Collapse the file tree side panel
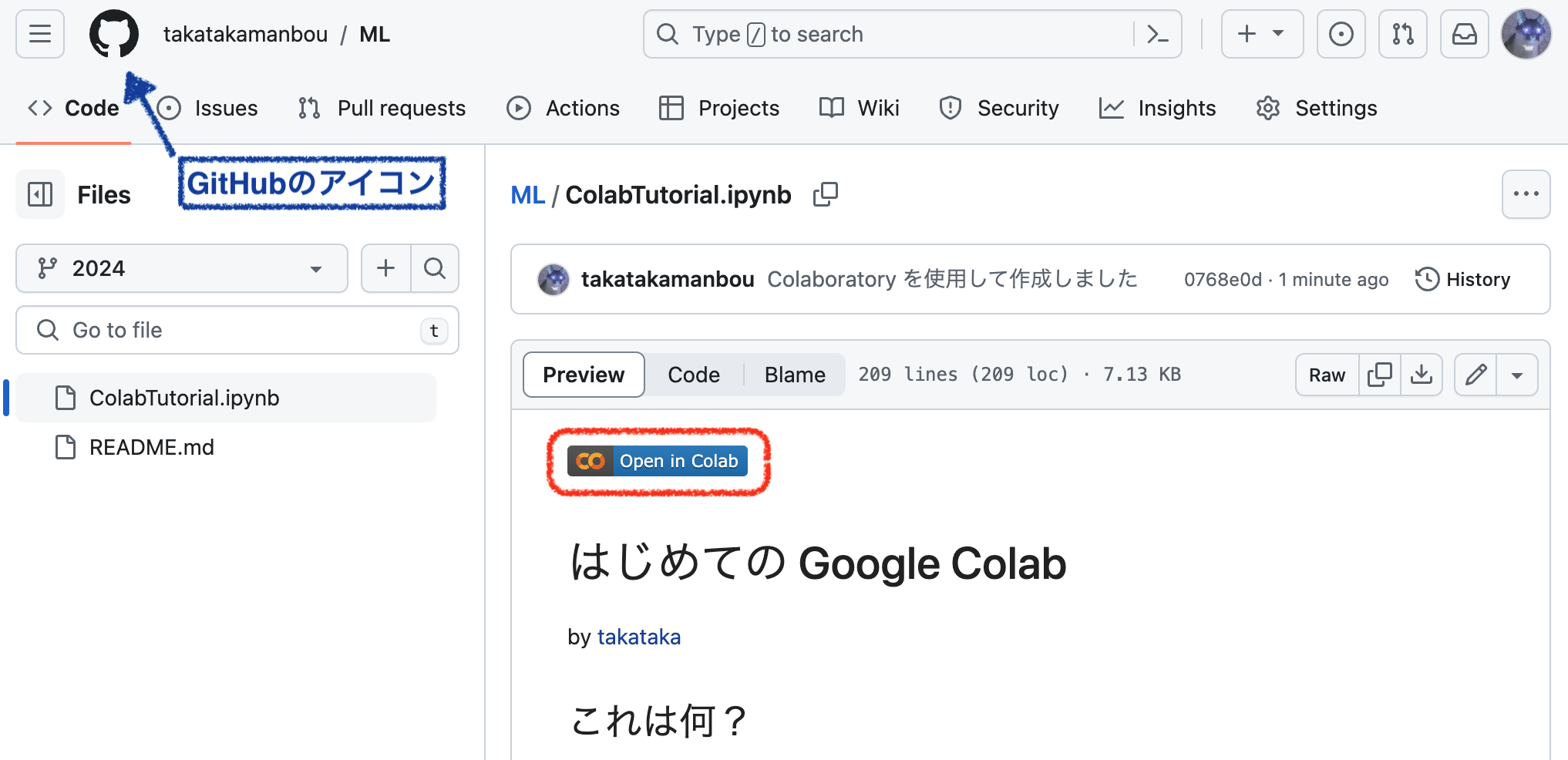 [x=40, y=194]
